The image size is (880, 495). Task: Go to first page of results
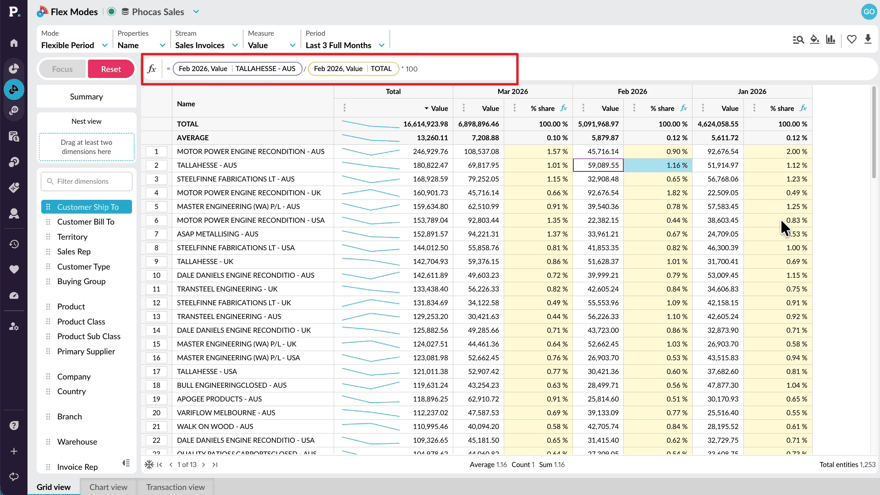pos(160,465)
